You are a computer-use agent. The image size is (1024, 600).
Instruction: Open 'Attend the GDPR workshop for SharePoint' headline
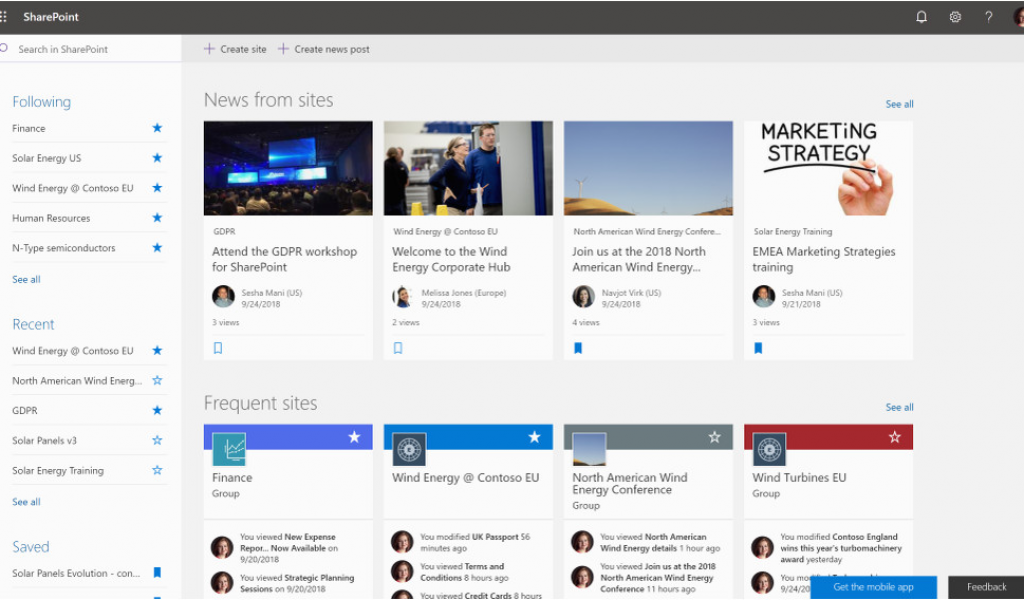[285, 259]
